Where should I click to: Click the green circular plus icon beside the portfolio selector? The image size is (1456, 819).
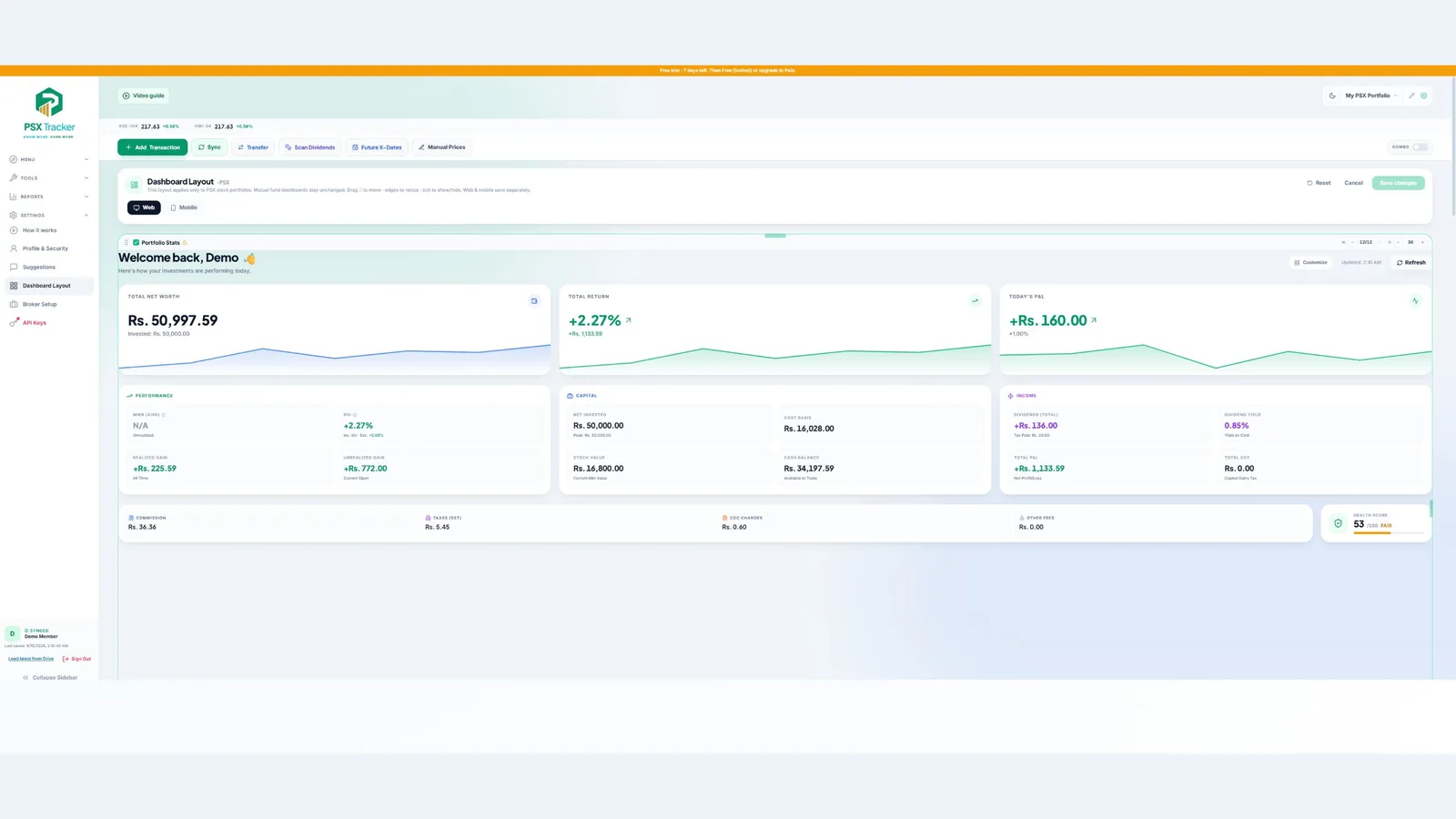(1424, 96)
